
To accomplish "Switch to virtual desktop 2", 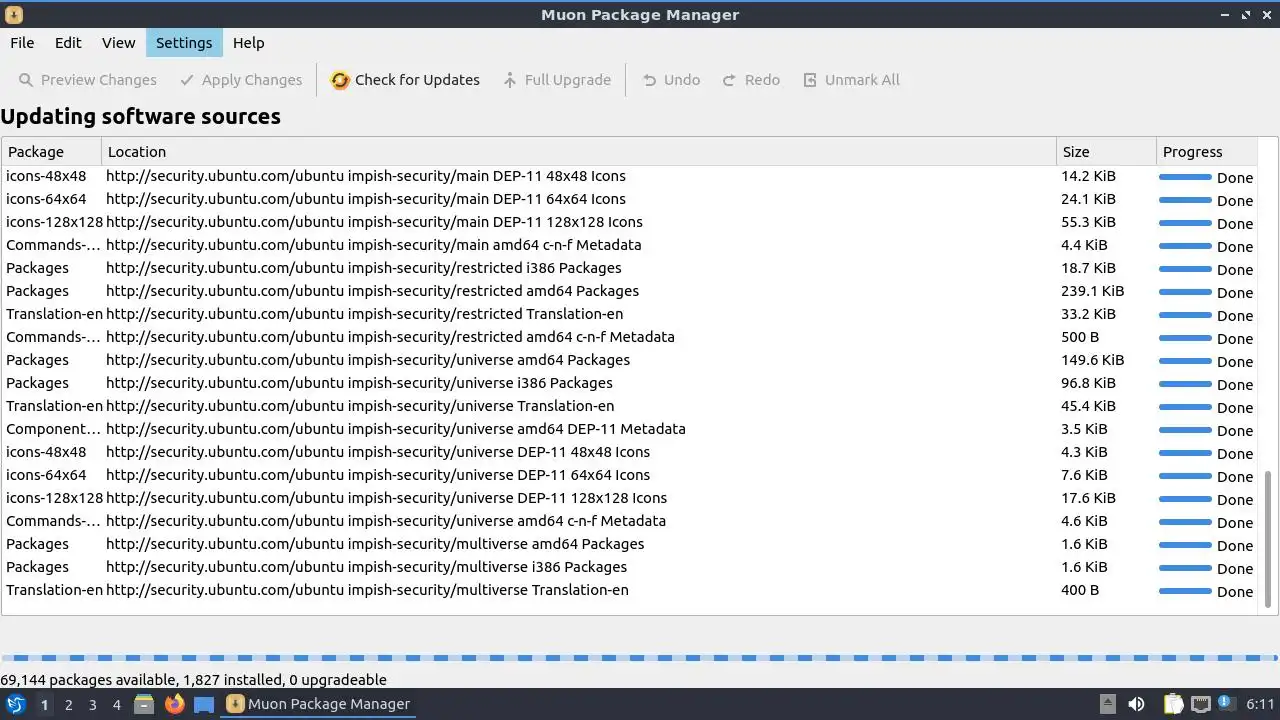I will tap(68, 705).
